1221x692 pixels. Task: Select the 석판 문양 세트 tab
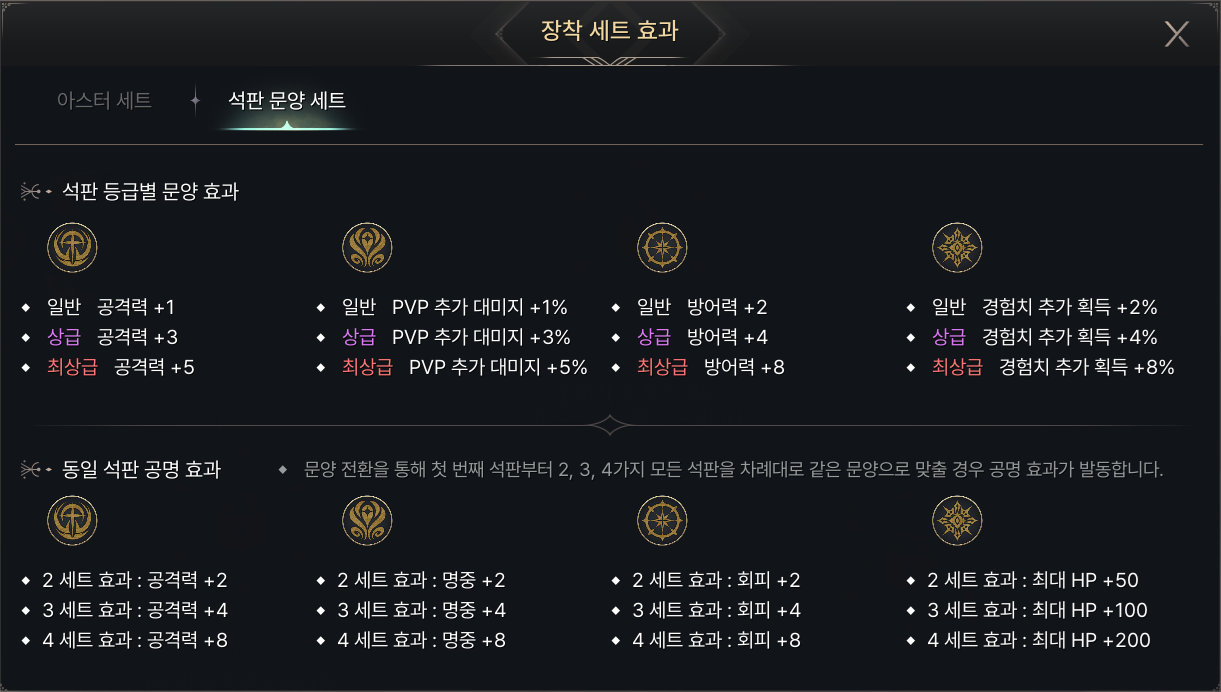pos(287,100)
